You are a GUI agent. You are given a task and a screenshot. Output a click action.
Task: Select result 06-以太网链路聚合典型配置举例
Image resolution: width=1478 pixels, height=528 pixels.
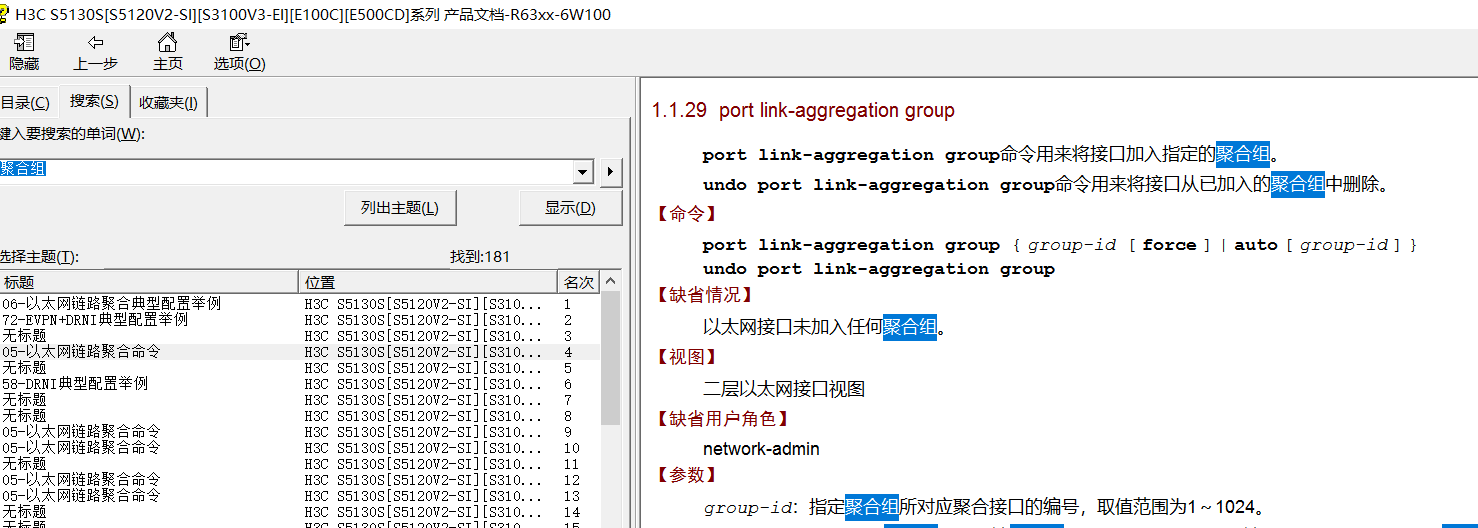300,304
